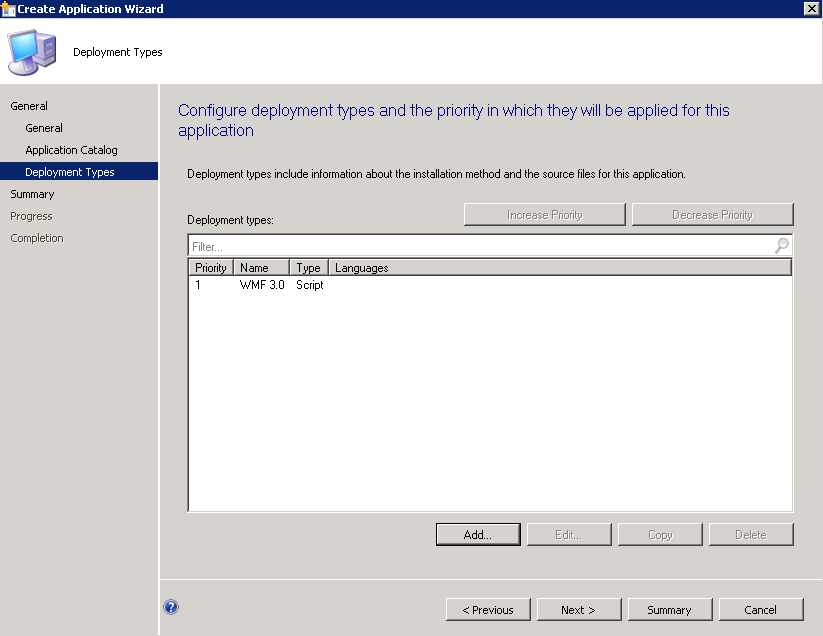The height and width of the screenshot is (636, 823).
Task: Go back with the Previous button
Action: (x=488, y=610)
